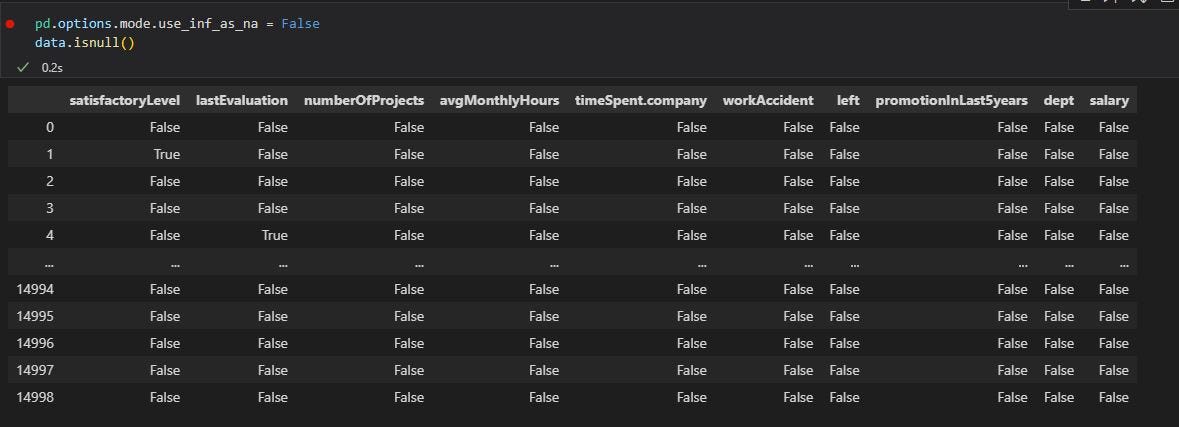This screenshot has height=427, width=1179.
Task: Click the numberOfProjects column header
Action: point(364,100)
